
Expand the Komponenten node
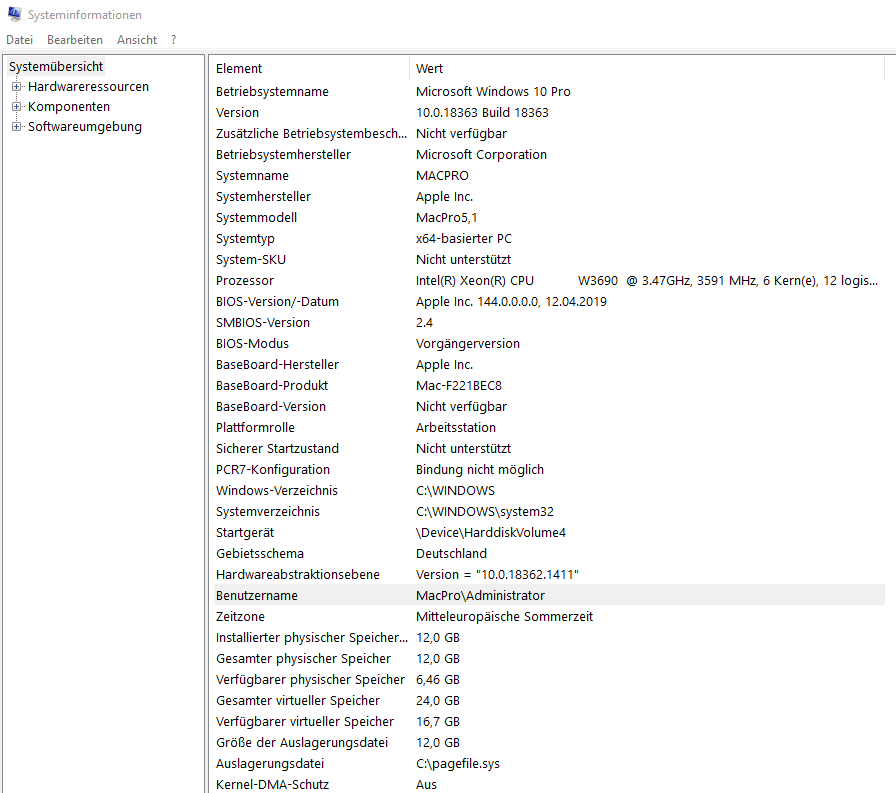pyautogui.click(x=17, y=107)
